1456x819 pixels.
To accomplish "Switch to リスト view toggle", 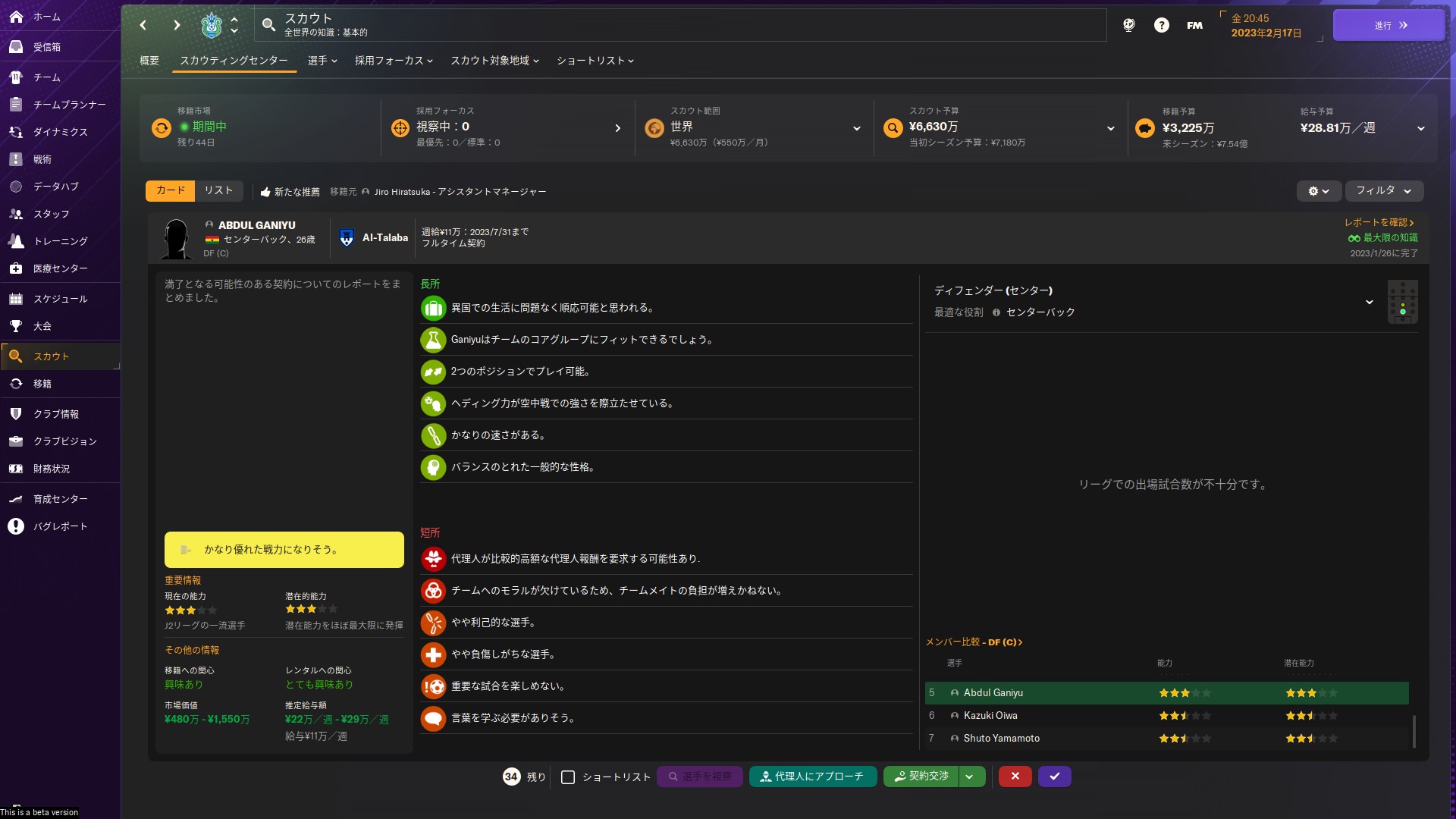I will point(218,190).
